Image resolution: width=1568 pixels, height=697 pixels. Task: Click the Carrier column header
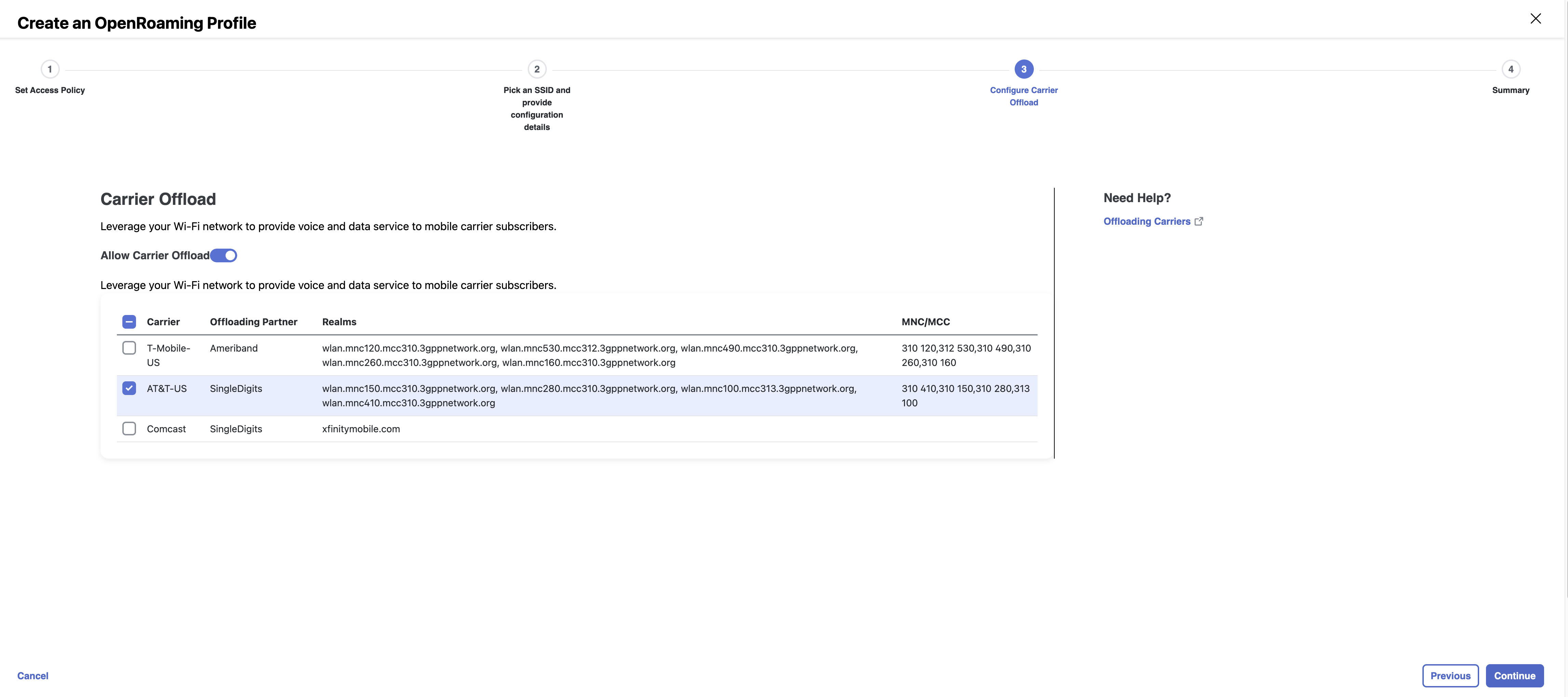(163, 322)
